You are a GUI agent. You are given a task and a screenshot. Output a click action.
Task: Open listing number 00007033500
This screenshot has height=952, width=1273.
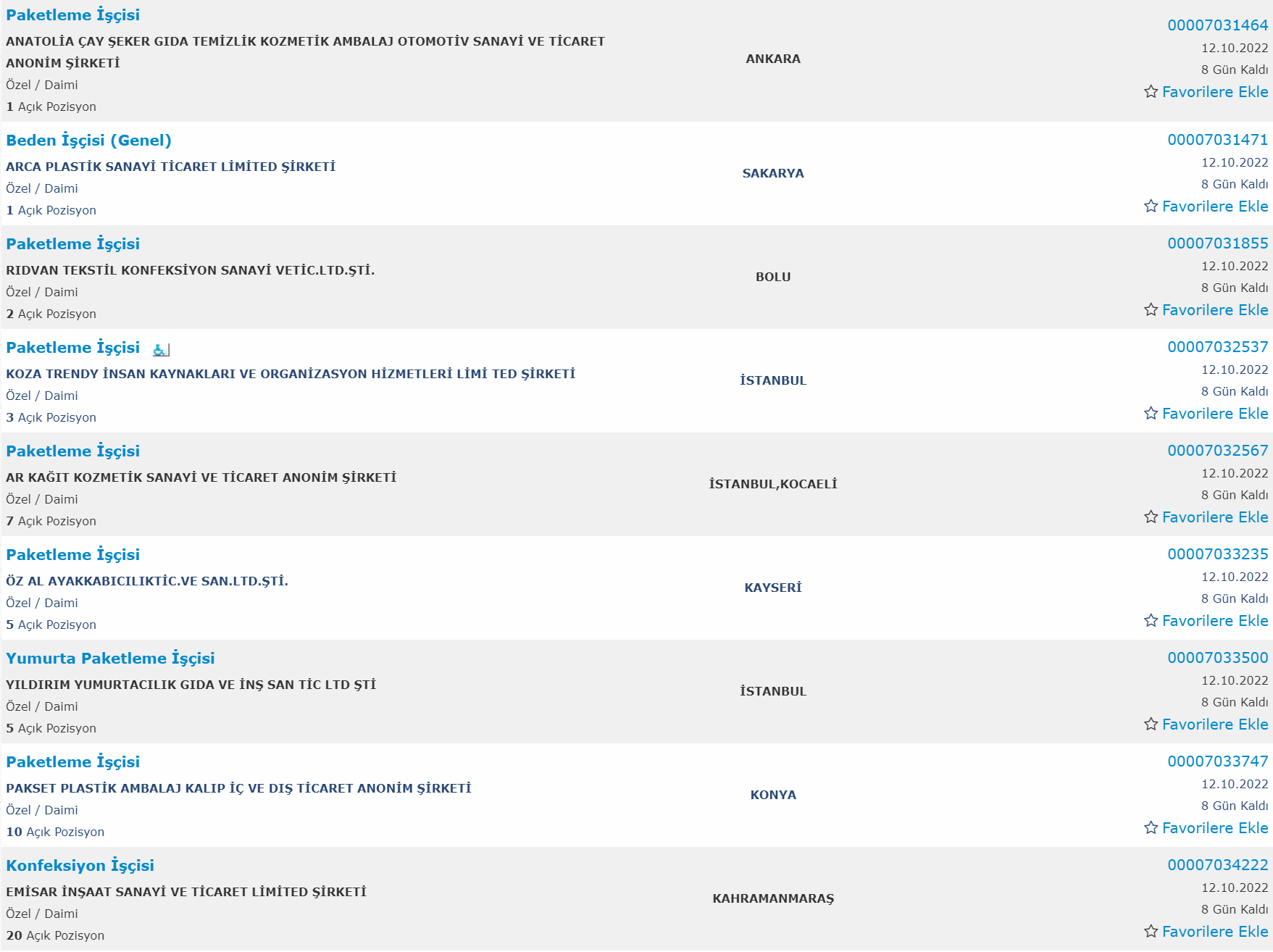tap(1217, 657)
